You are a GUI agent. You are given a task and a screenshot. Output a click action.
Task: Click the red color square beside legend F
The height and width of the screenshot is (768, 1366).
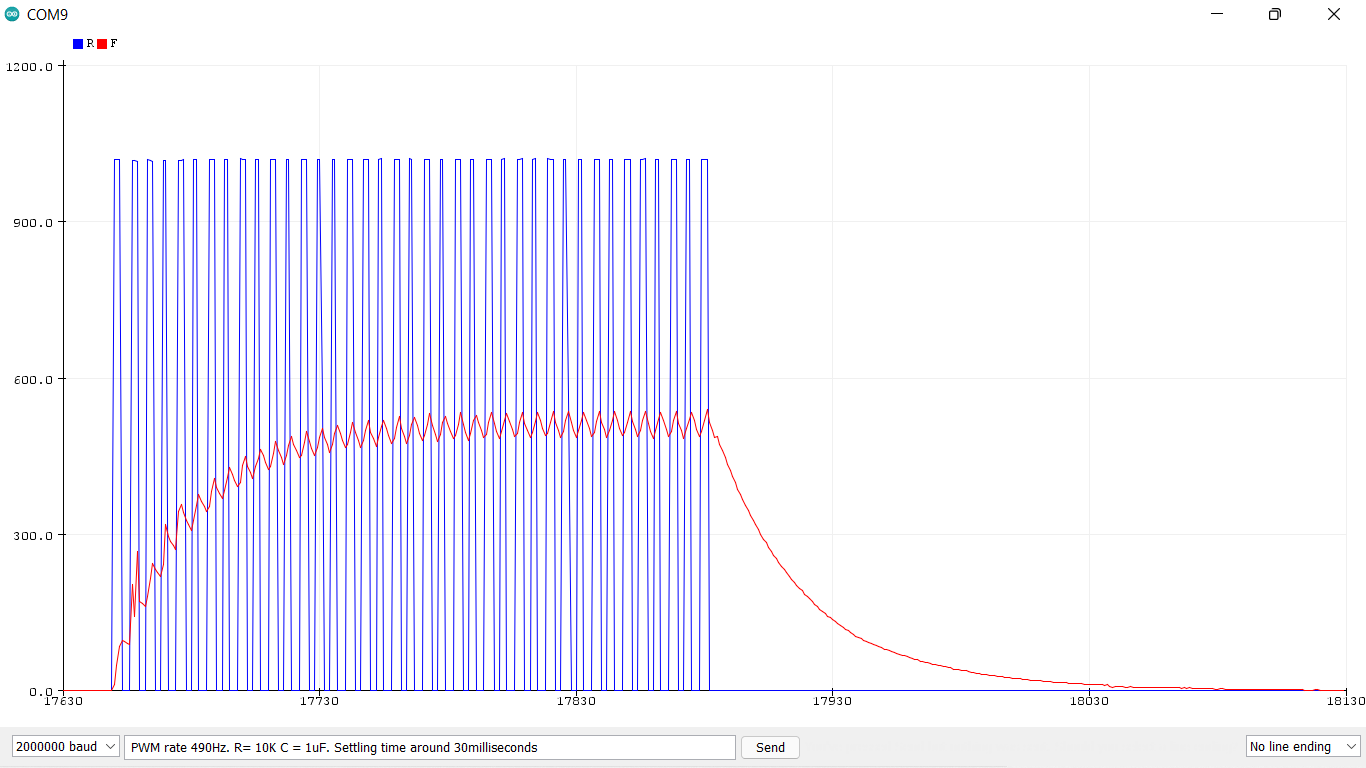click(103, 43)
